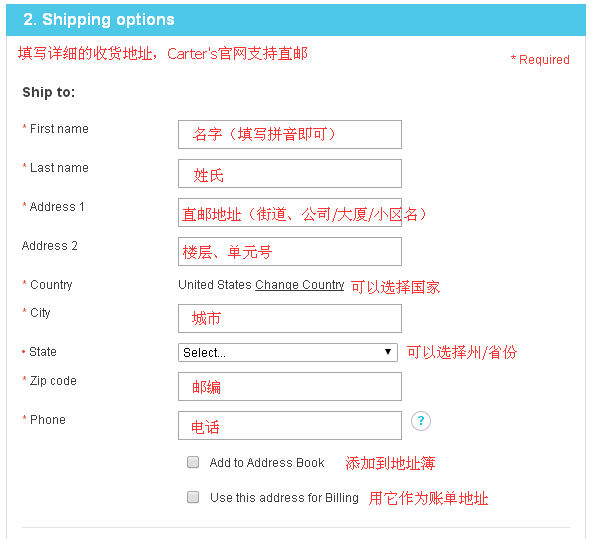Focus the City text field
Image resolution: width=595 pixels, height=539 pixels.
pos(290,318)
